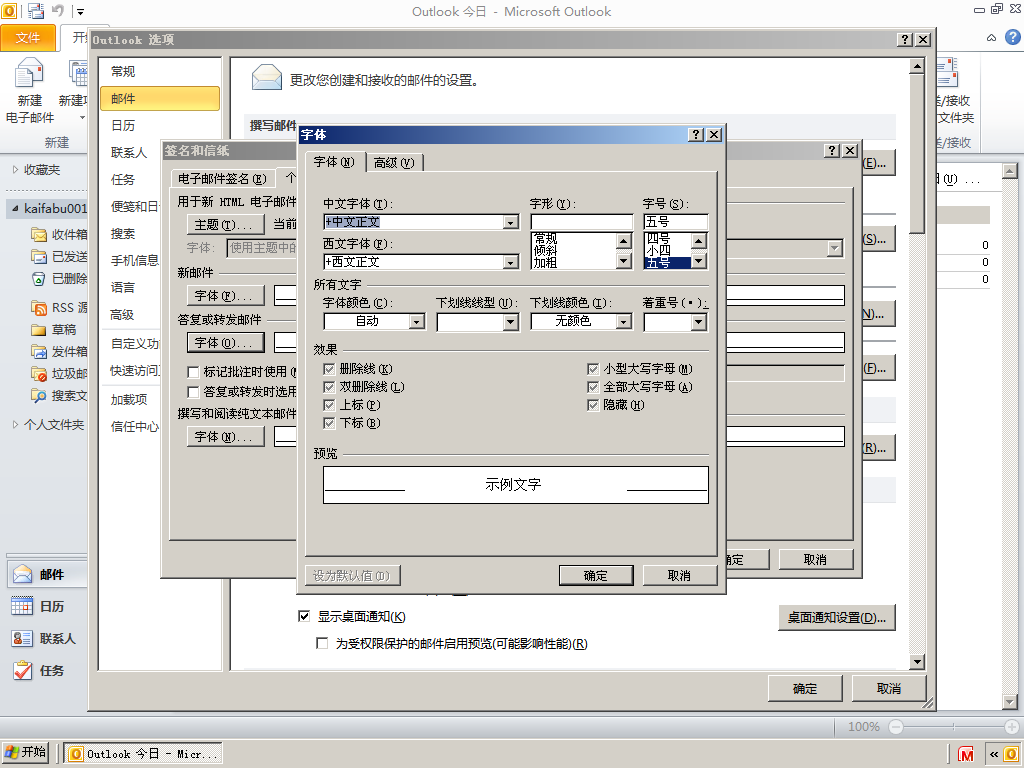
Task: Collapse the kaifabu001 account tree node
Action: (15, 208)
